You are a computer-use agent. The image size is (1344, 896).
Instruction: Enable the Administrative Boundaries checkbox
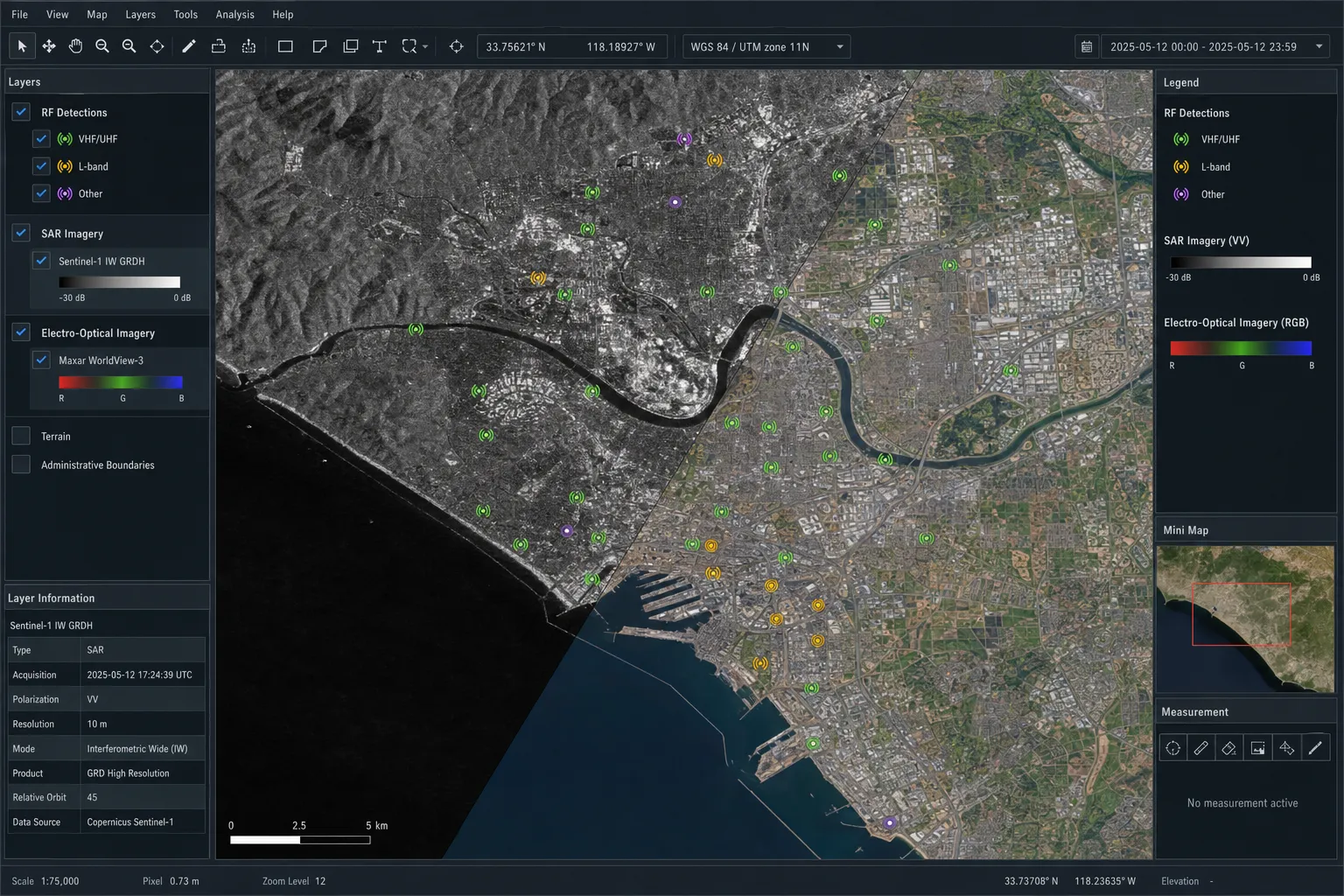[x=21, y=465]
